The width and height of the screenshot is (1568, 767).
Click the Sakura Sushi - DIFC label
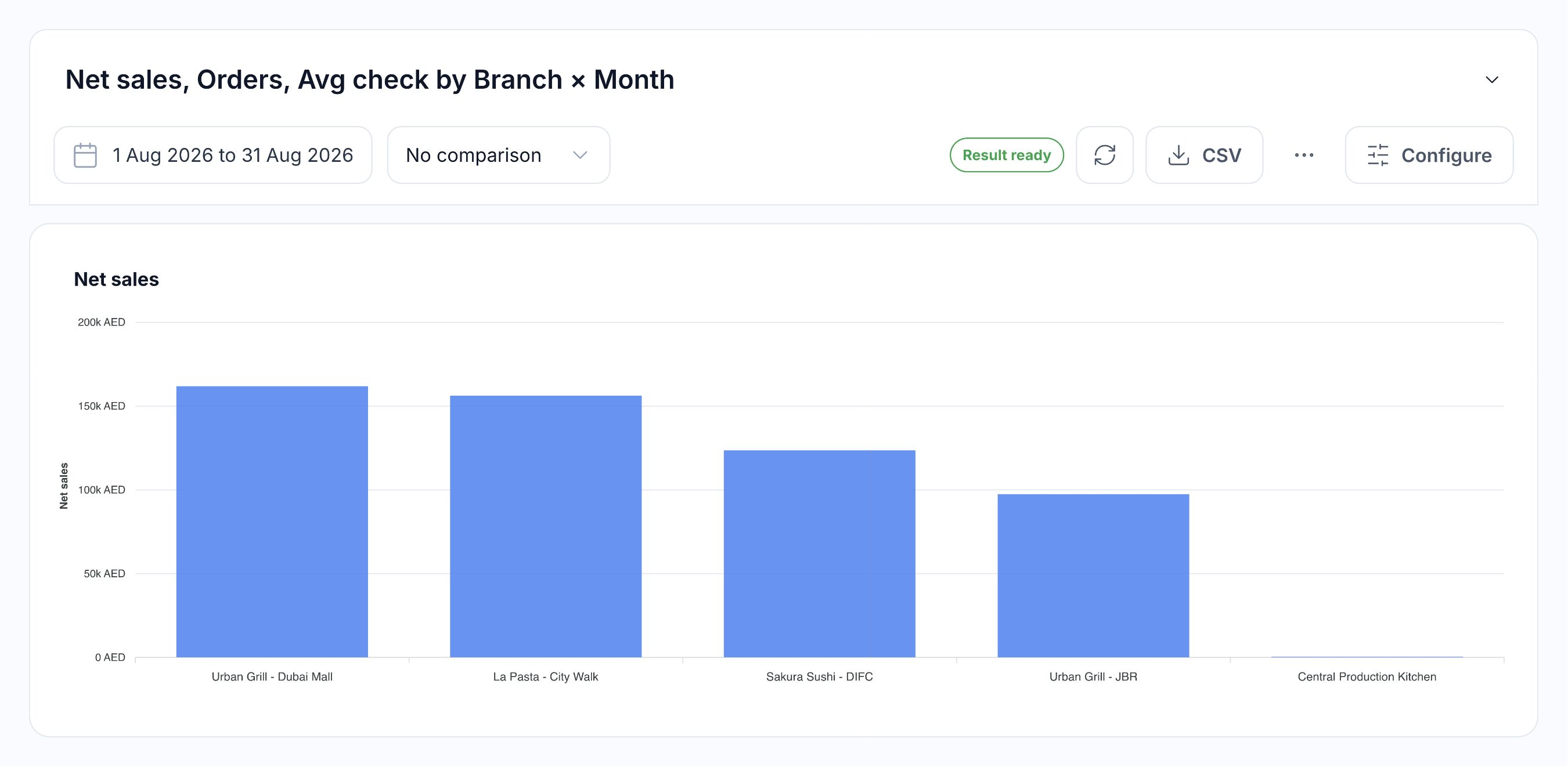[x=819, y=677]
